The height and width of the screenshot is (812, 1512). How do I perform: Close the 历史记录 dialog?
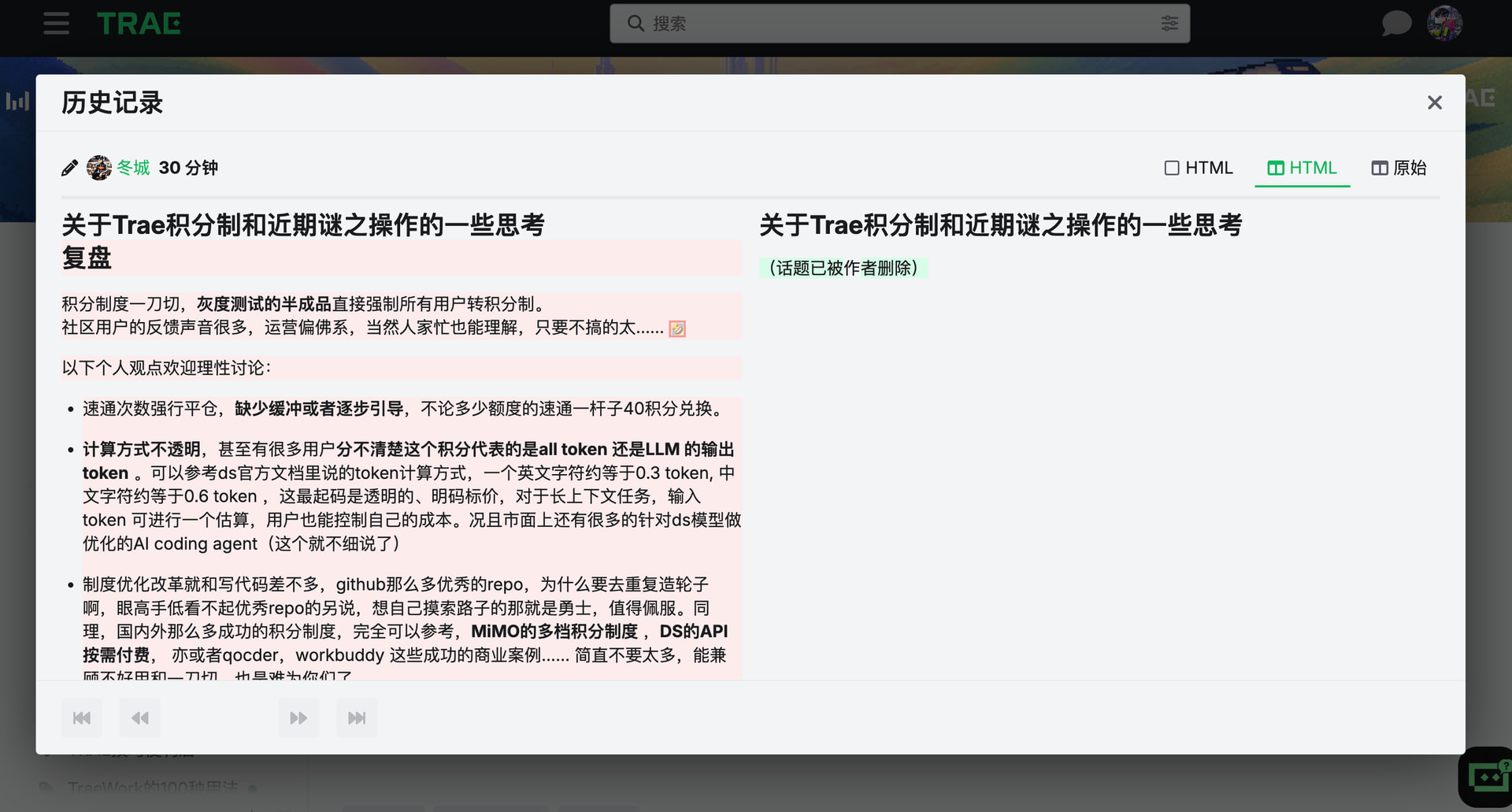point(1435,102)
